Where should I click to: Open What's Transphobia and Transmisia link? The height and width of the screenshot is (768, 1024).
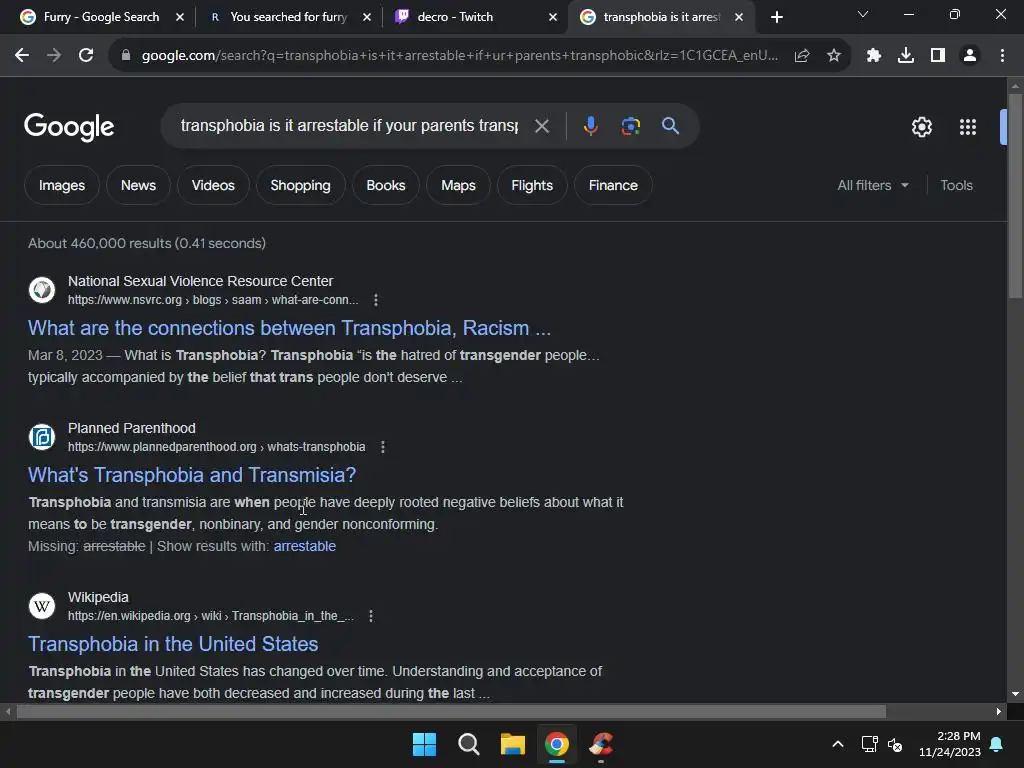(192, 475)
